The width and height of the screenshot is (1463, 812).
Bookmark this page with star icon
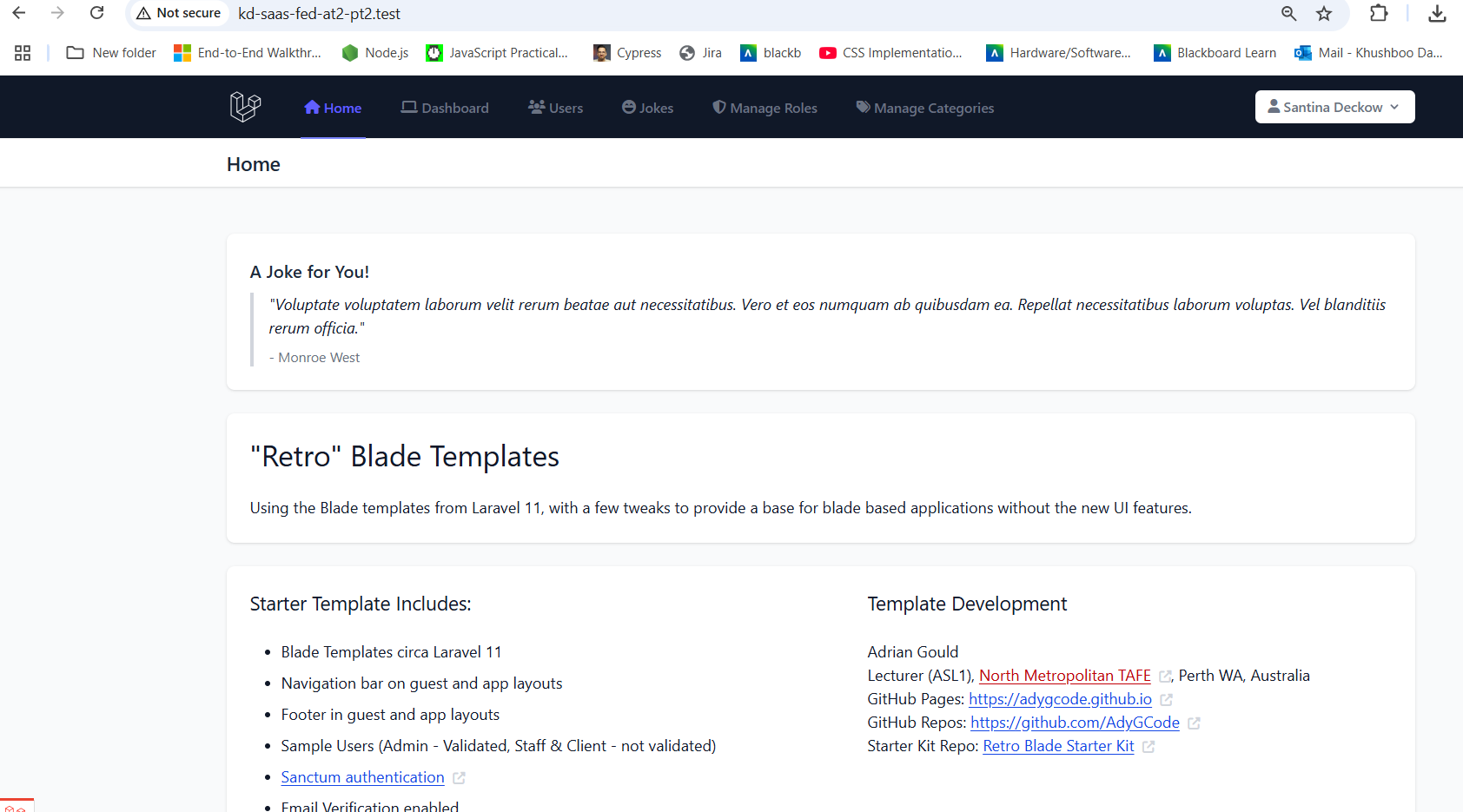1323,13
